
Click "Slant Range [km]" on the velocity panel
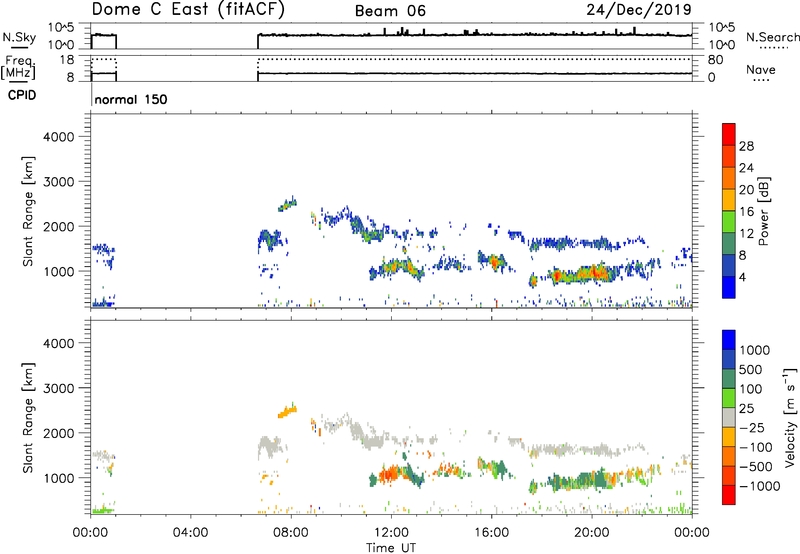[28, 417]
